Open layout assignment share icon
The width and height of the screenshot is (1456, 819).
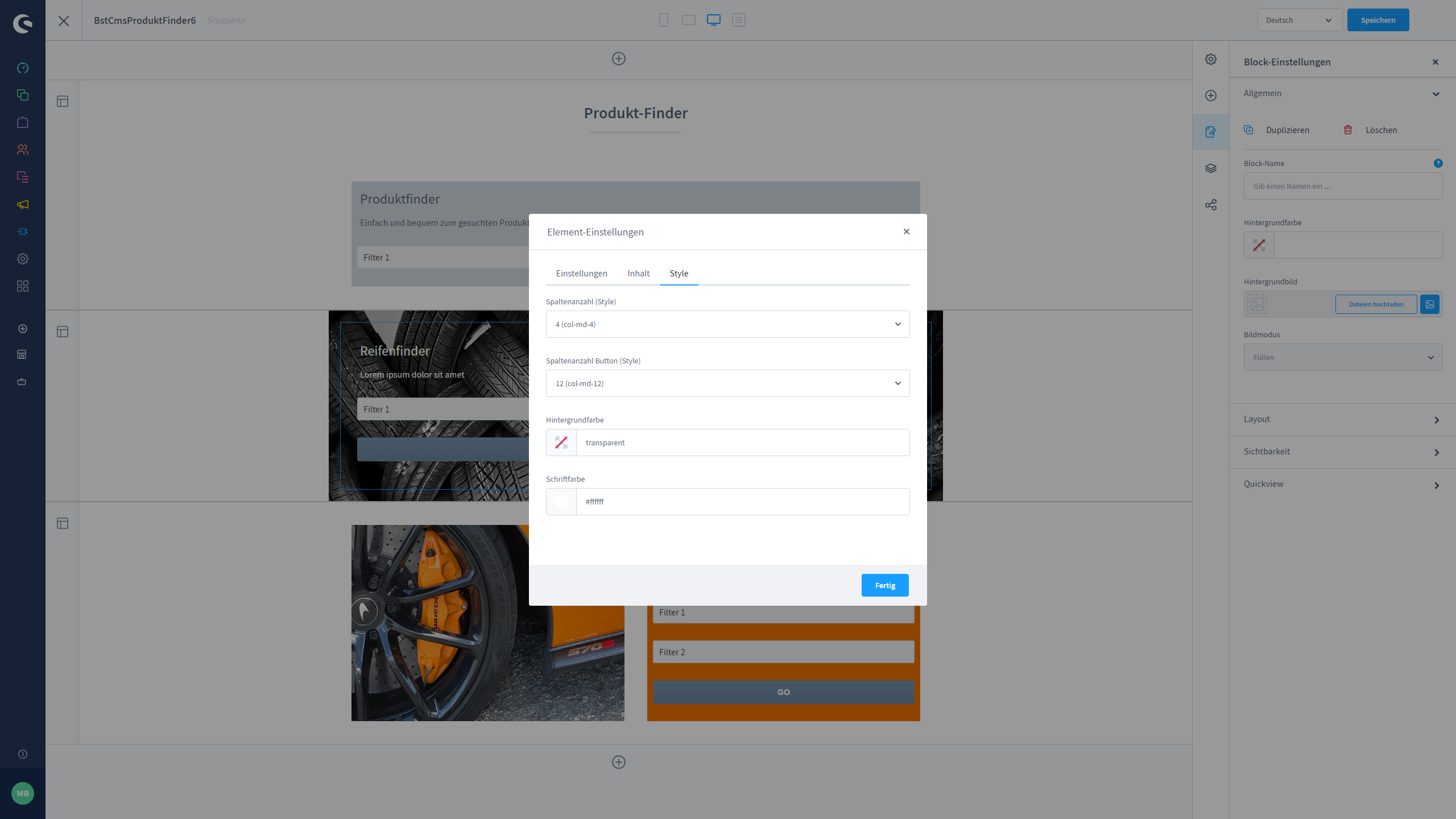(1211, 205)
